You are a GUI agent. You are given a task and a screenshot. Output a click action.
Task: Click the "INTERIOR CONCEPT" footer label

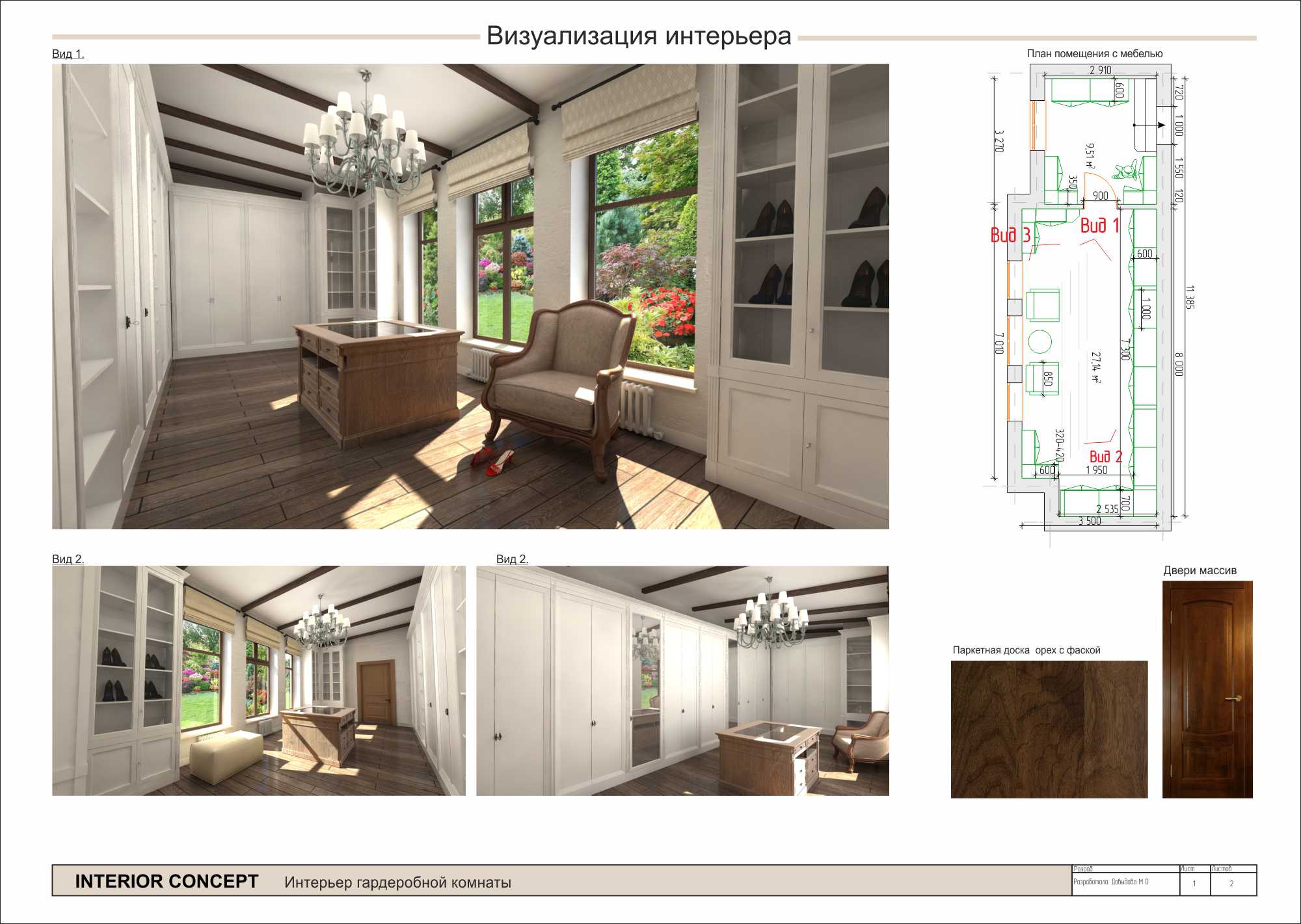[x=167, y=882]
